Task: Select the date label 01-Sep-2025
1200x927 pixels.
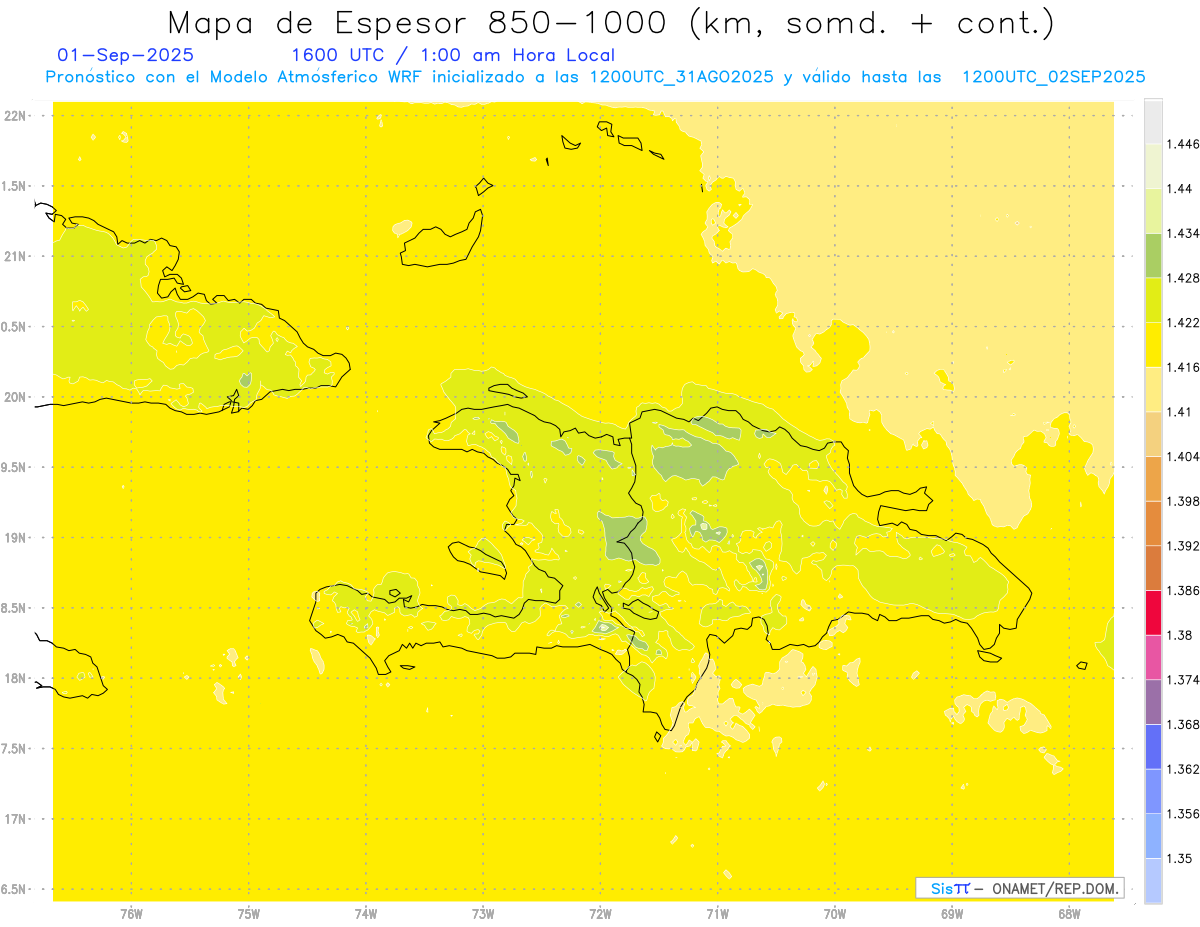Action: click(126, 55)
